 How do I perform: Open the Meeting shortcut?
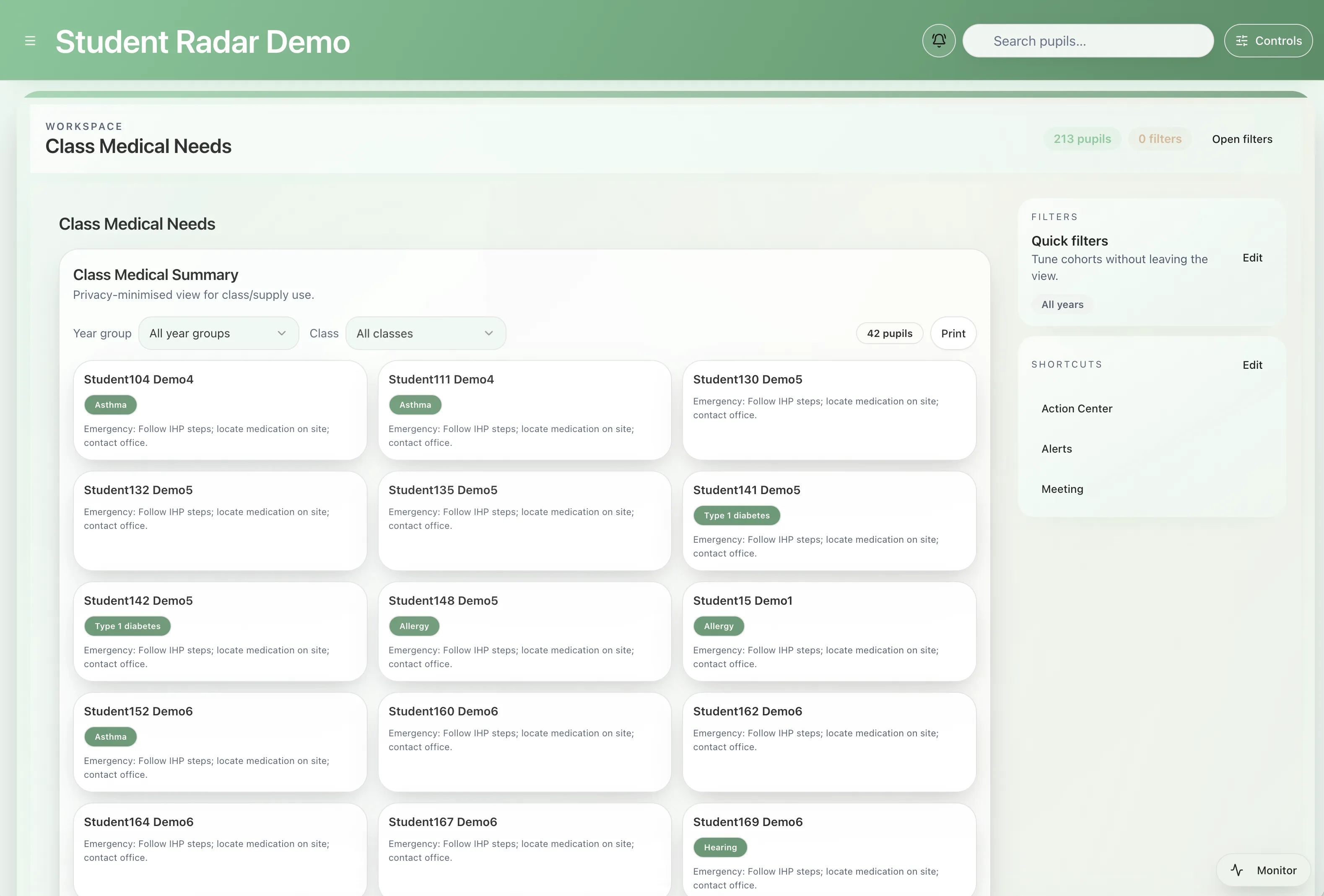pos(1062,489)
